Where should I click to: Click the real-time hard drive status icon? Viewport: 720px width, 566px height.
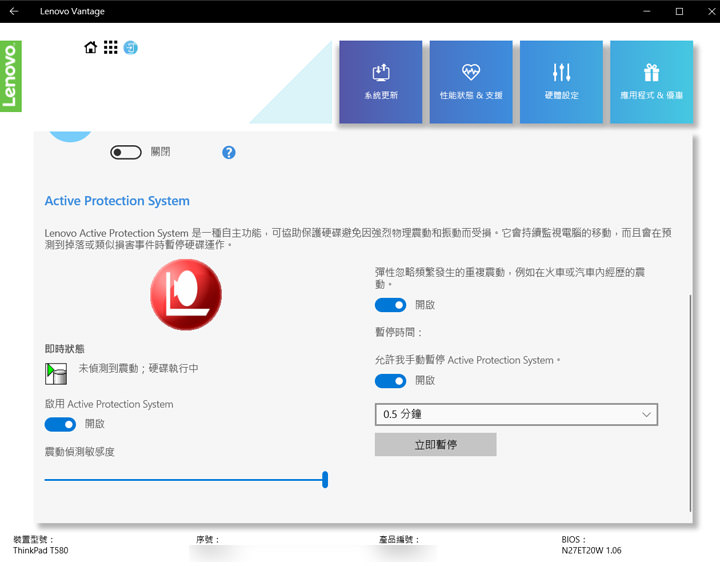tap(56, 373)
